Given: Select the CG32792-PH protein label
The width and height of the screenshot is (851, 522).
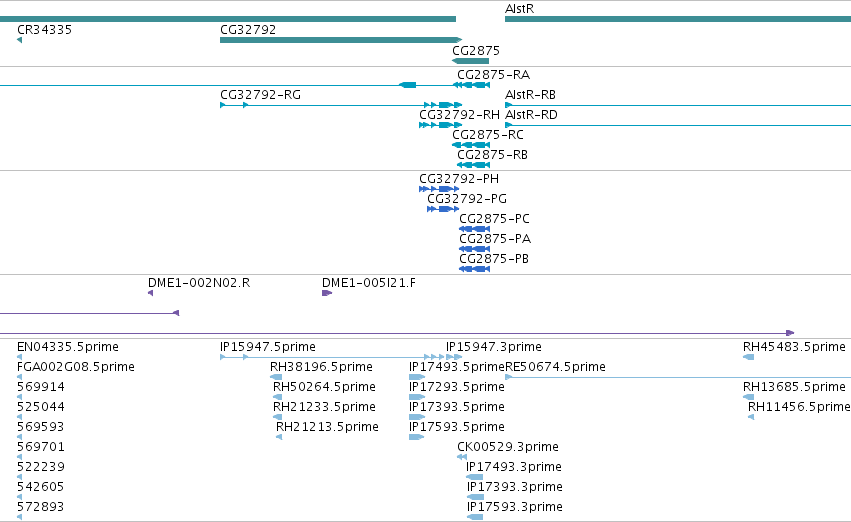Looking at the screenshot, I should [x=459, y=179].
